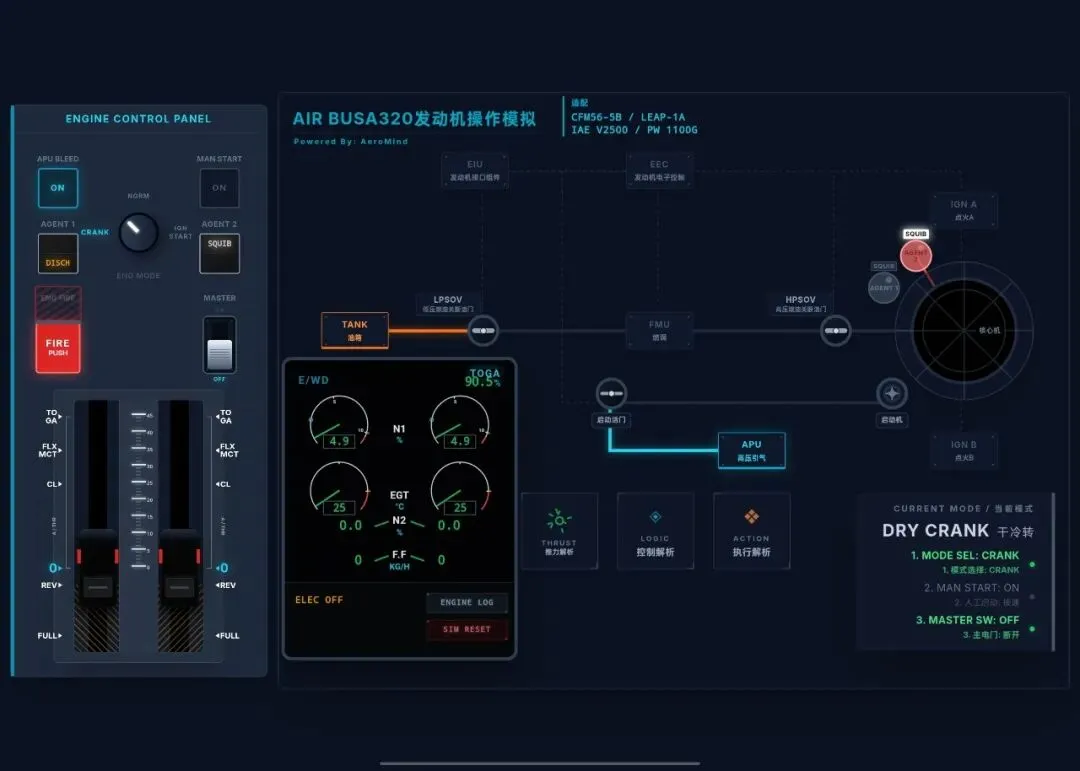
Task: Click the left EGT gauge
Action: (x=339, y=488)
